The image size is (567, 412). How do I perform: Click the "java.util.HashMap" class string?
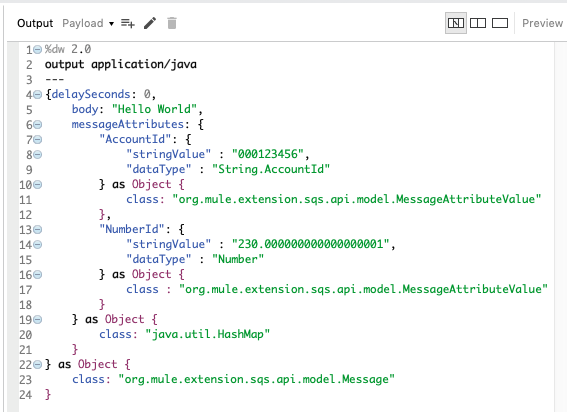click(x=208, y=334)
